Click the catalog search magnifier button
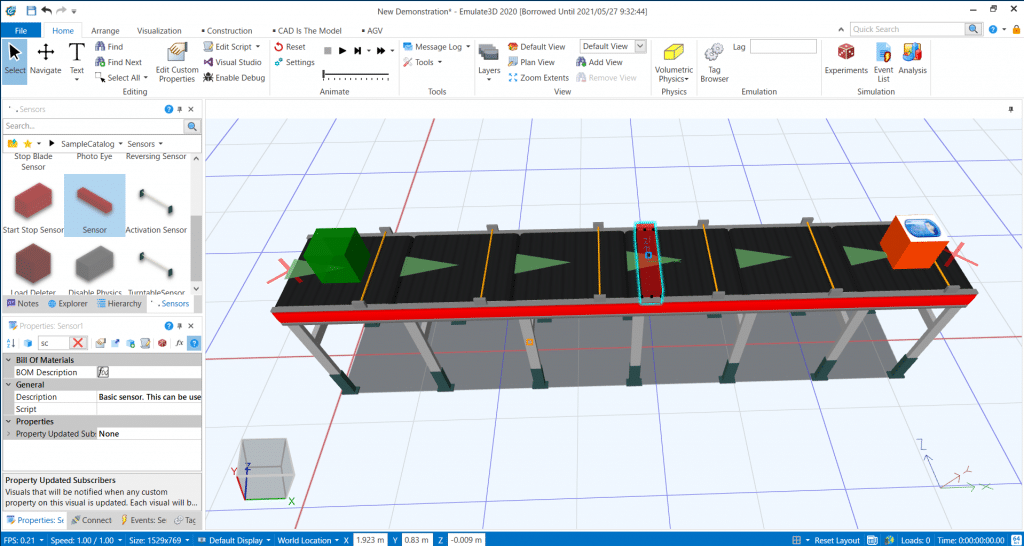1024x546 pixels. point(193,126)
